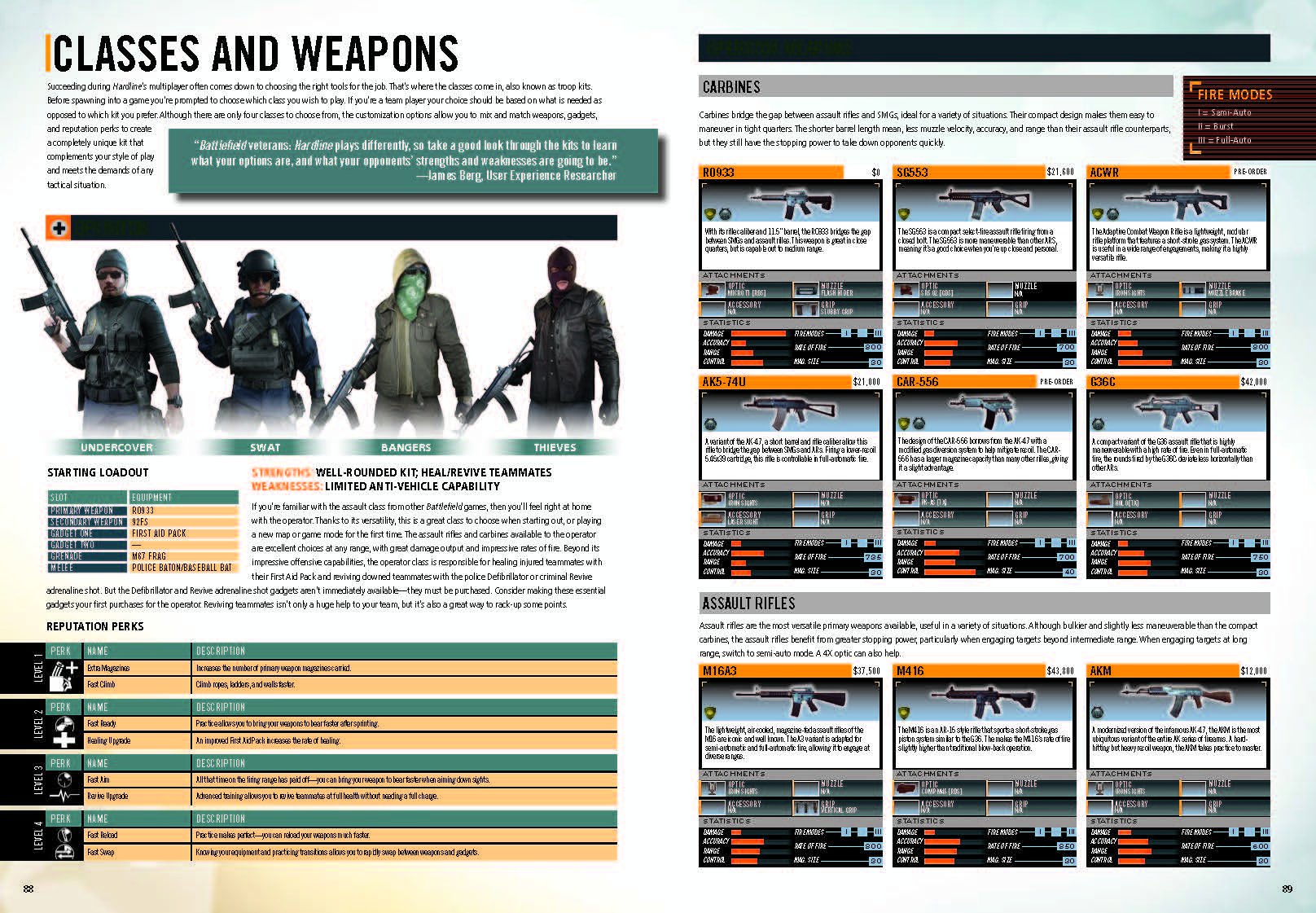This screenshot has width=1316, height=913.
Task: Click the Revive Upgrade heartbeat icon
Action: tap(64, 796)
